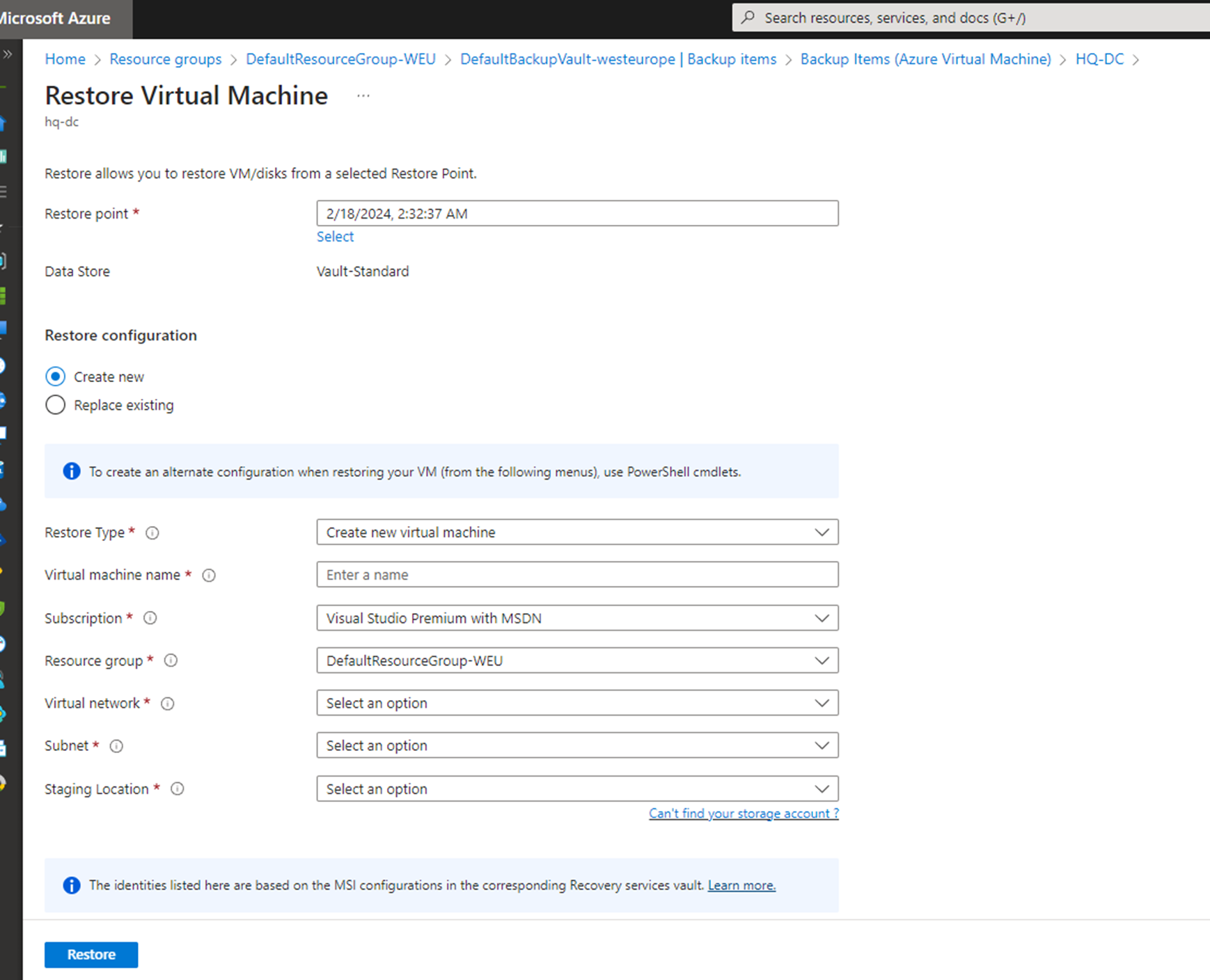The width and height of the screenshot is (1210, 980).
Task: Navigate to DefaultResourceGroup-WEU breadcrumb
Action: coord(340,59)
